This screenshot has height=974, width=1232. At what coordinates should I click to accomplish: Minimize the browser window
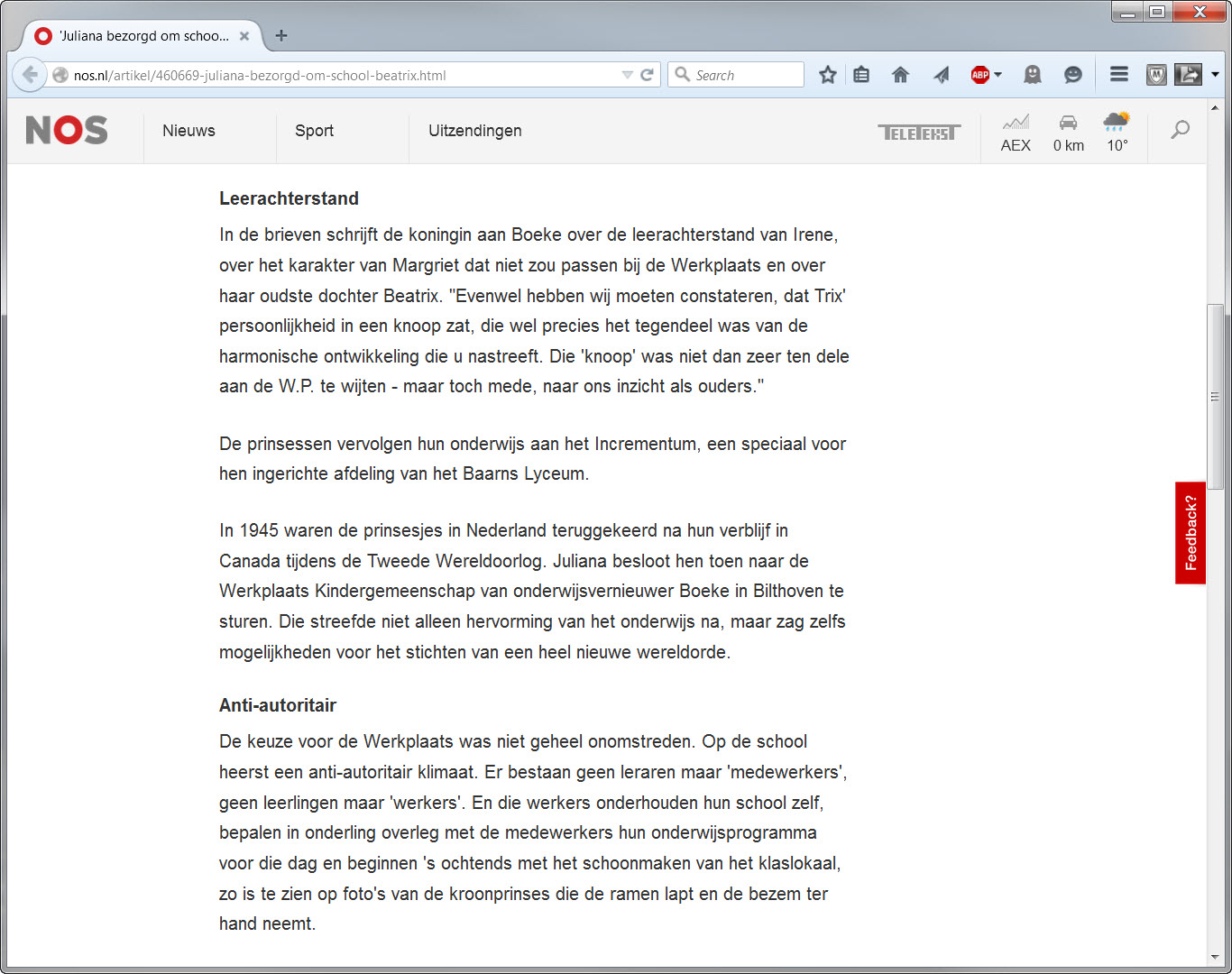click(x=1127, y=11)
